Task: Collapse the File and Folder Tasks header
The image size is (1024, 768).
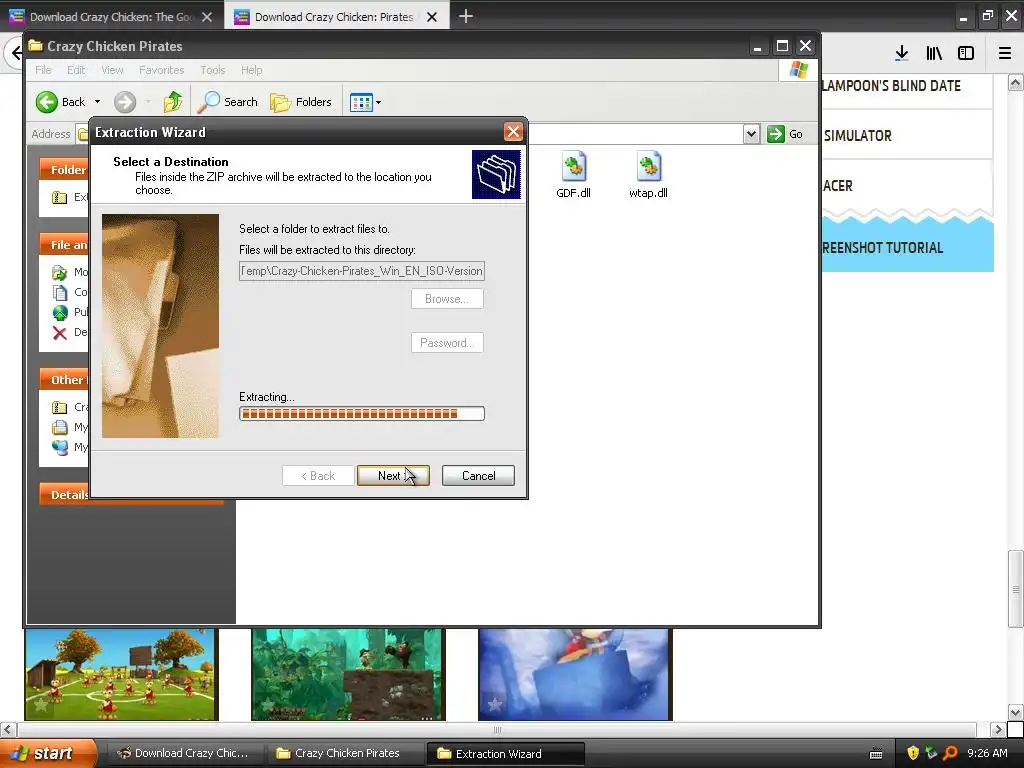Action: [65, 244]
